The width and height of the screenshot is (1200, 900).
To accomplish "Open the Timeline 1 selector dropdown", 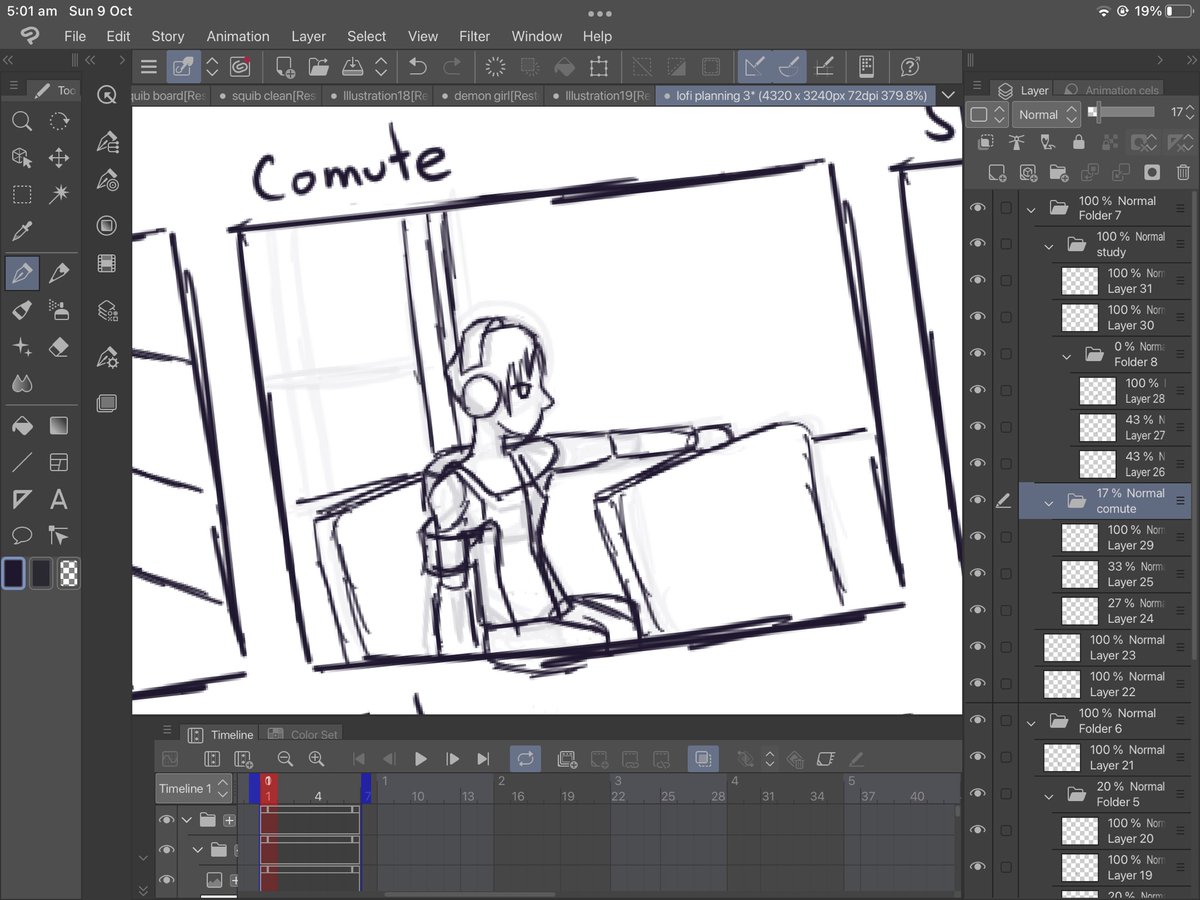I will click(194, 789).
